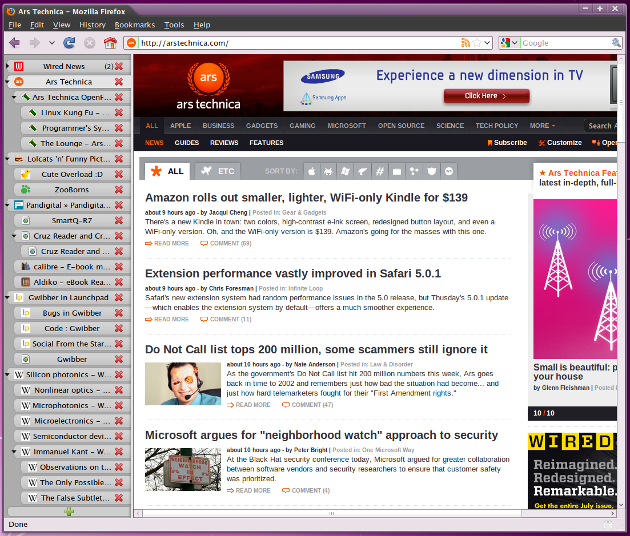
Task: Click the RSS feed icon in address bar
Action: pos(466,43)
